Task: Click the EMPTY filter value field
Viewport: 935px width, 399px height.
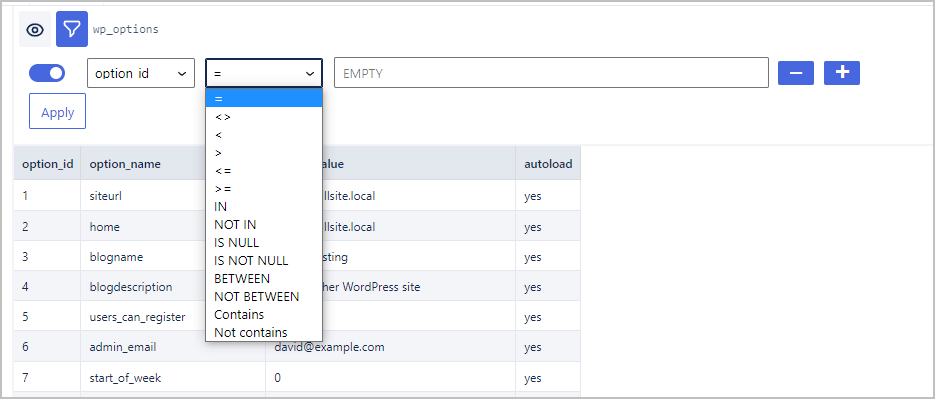Action: click(551, 73)
